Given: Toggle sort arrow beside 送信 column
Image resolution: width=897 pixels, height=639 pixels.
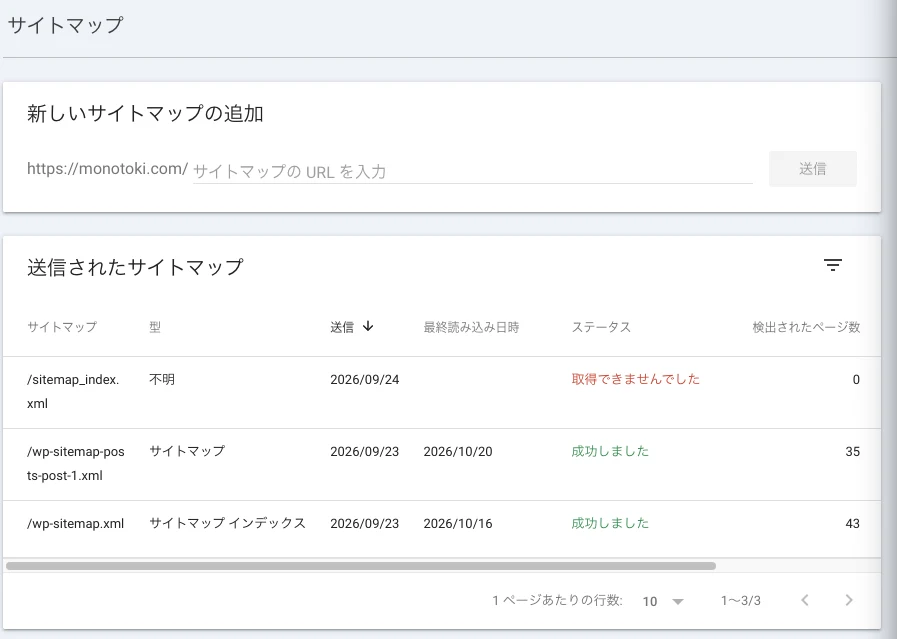Looking at the screenshot, I should tap(368, 327).
